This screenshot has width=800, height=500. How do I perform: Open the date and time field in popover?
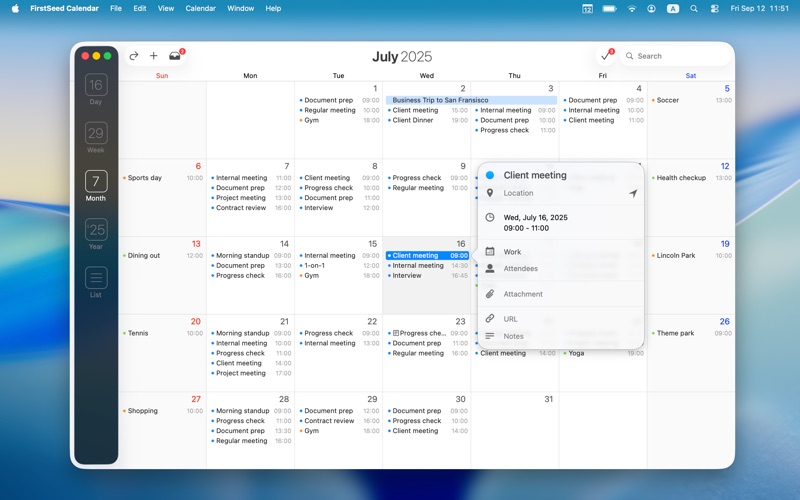(535, 222)
